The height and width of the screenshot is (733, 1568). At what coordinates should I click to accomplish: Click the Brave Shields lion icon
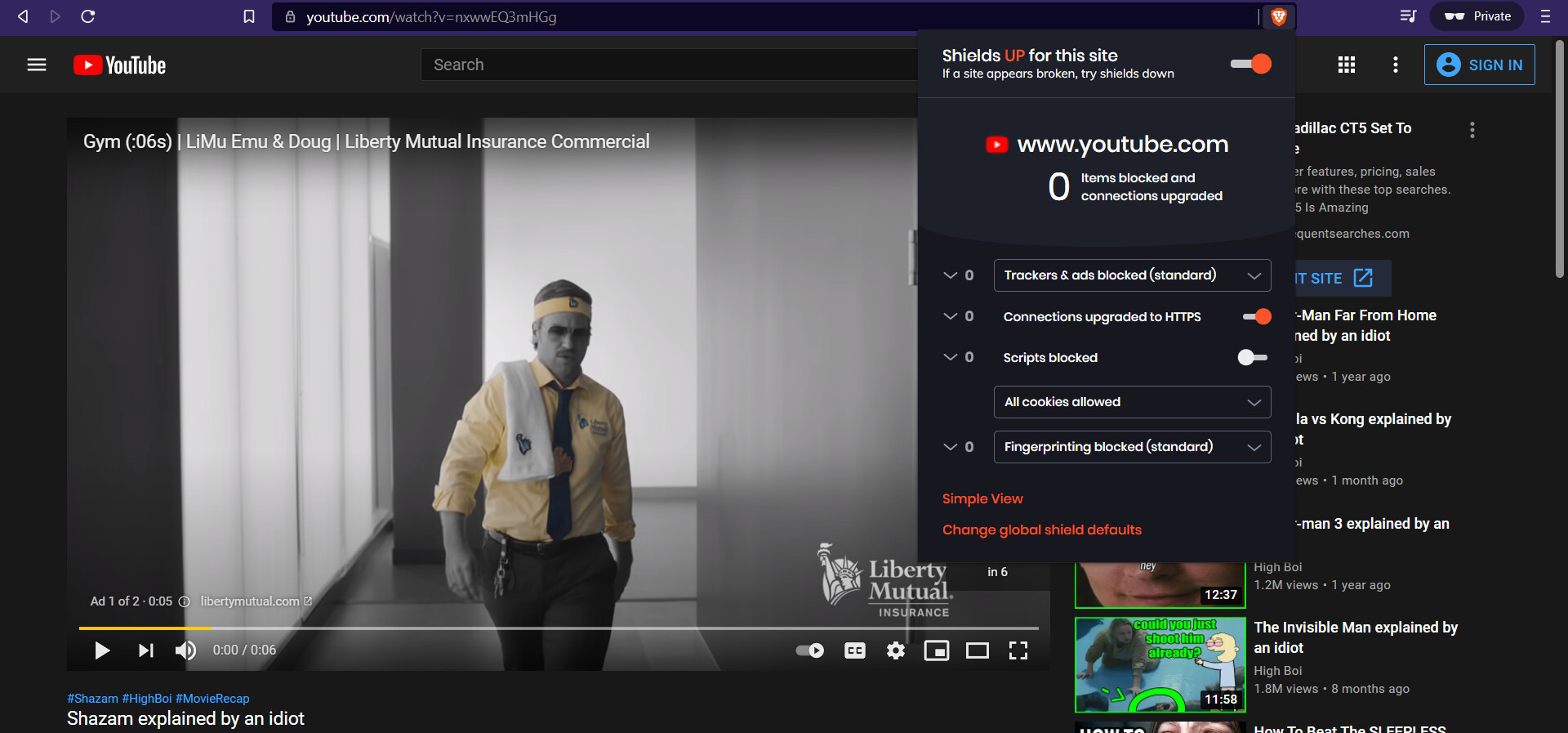1279,16
